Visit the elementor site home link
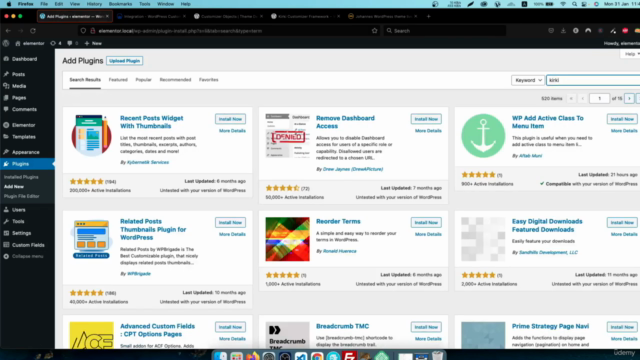640x360 pixels. point(30,43)
